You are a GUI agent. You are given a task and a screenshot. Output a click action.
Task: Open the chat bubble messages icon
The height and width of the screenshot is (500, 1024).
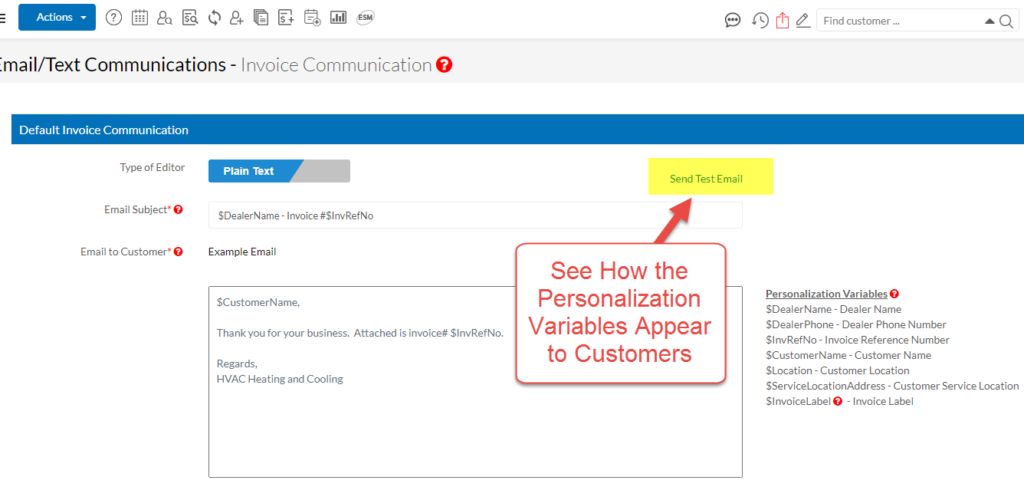coord(733,21)
